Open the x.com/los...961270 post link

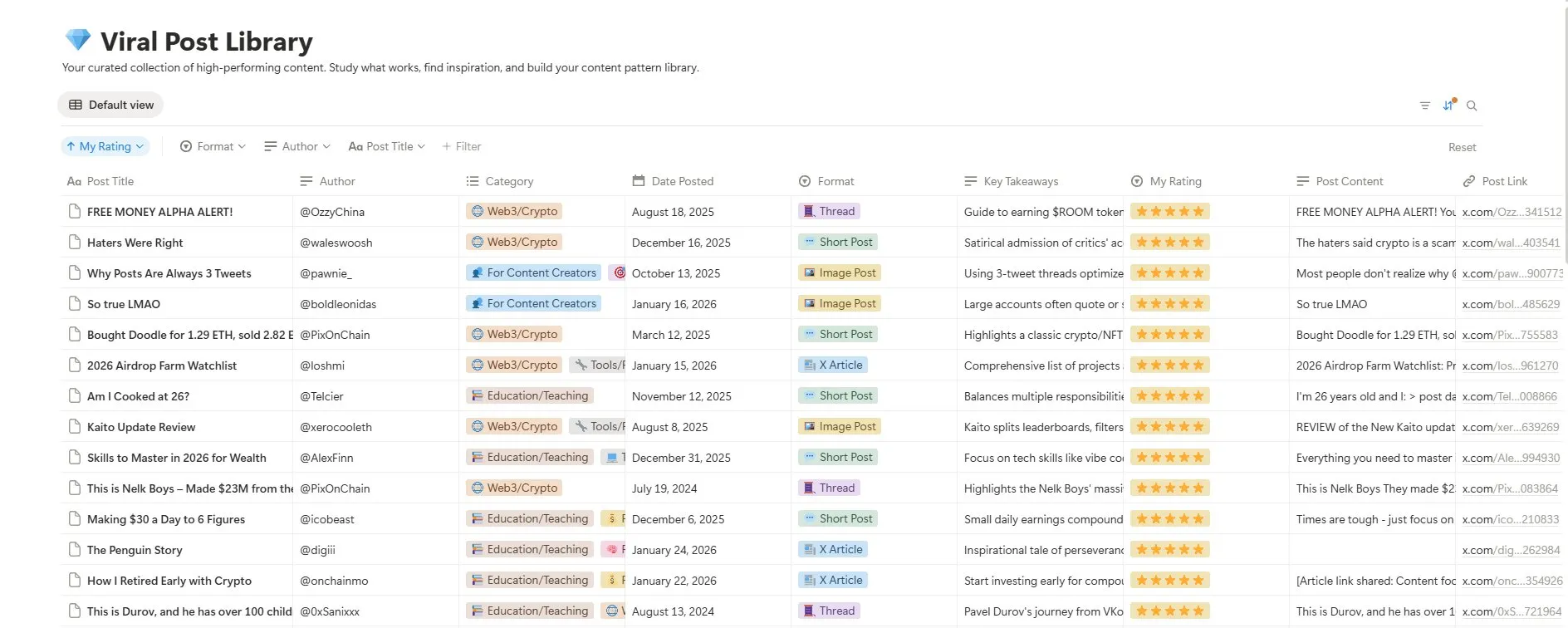coord(1510,366)
